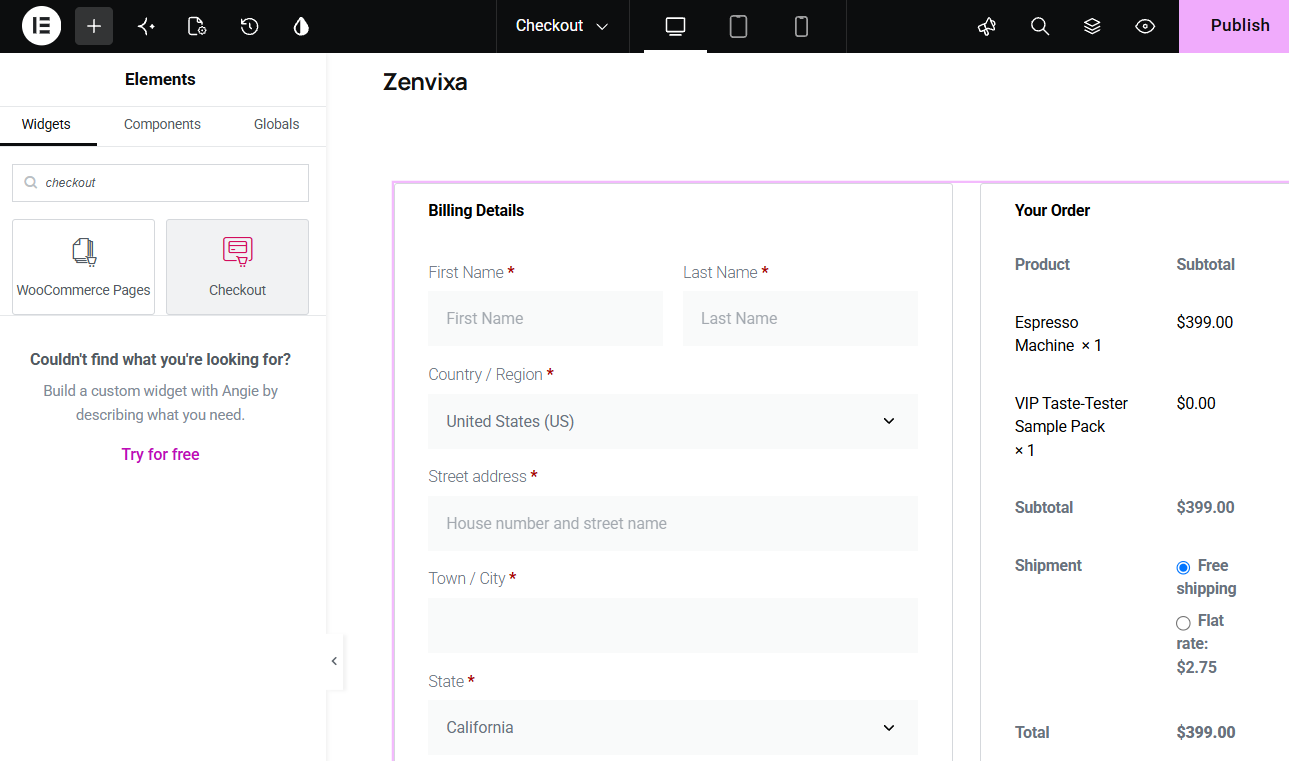The height and width of the screenshot is (761, 1289).
Task: Click the Billing Details heading
Action: click(x=476, y=210)
